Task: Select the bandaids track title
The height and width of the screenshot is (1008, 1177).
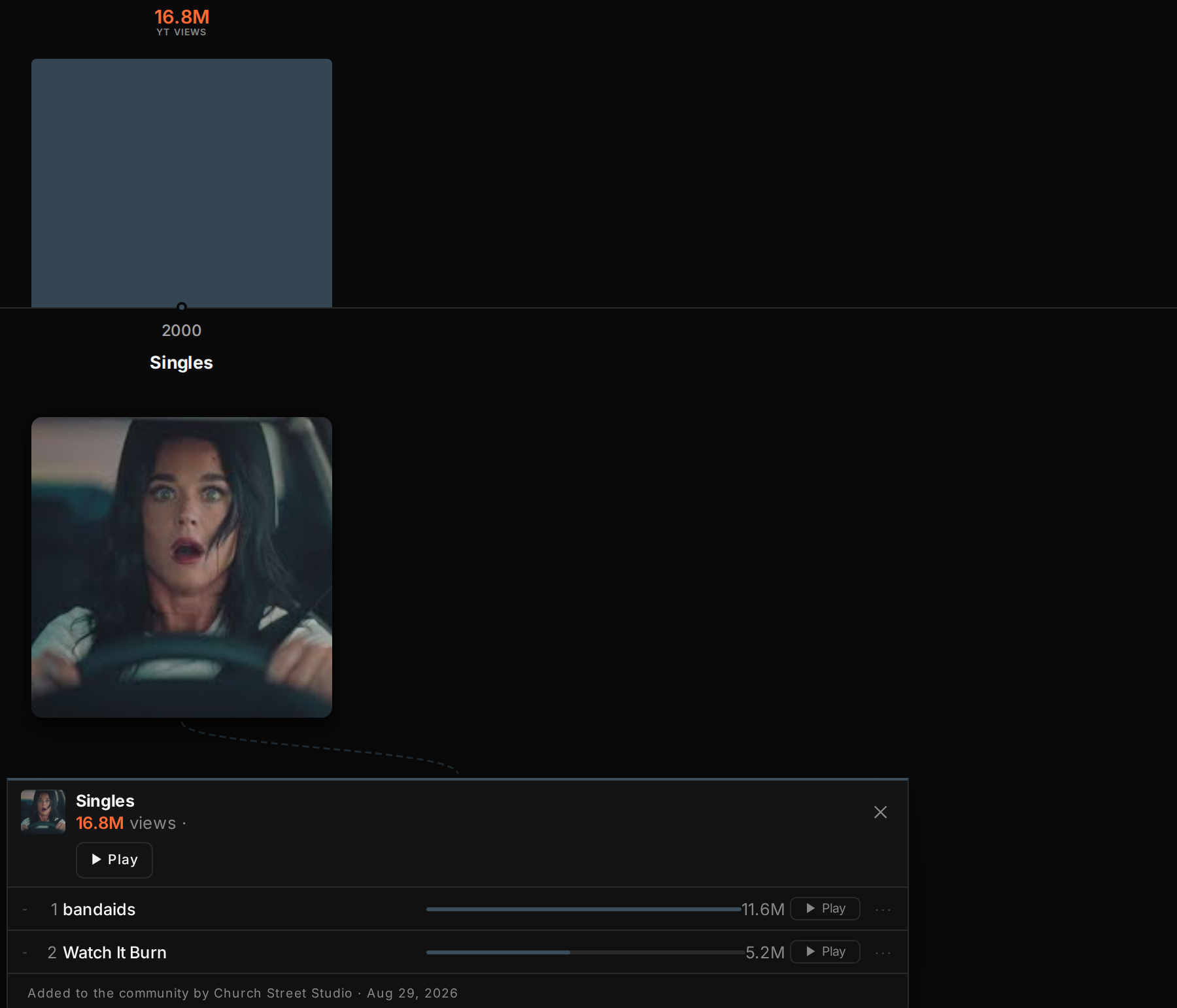Action: pos(99,909)
